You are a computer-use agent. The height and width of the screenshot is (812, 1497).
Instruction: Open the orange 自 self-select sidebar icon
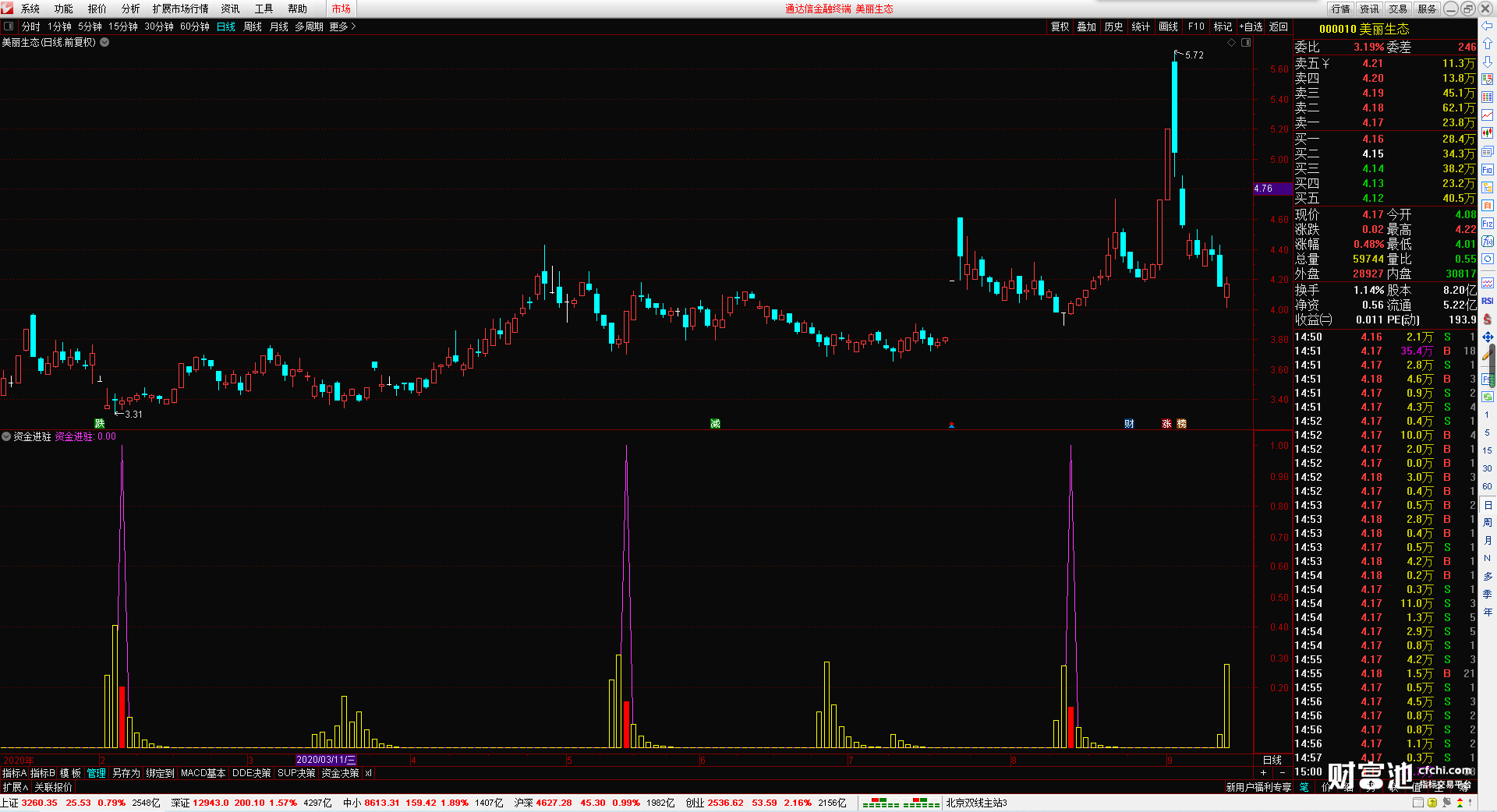(1487, 205)
